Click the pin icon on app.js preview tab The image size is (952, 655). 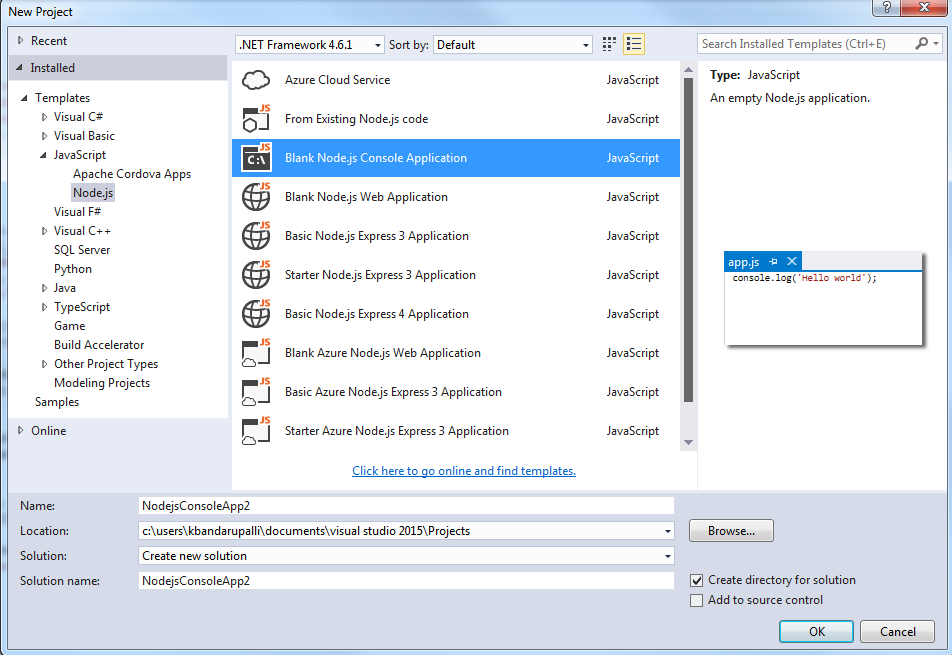[x=773, y=262]
